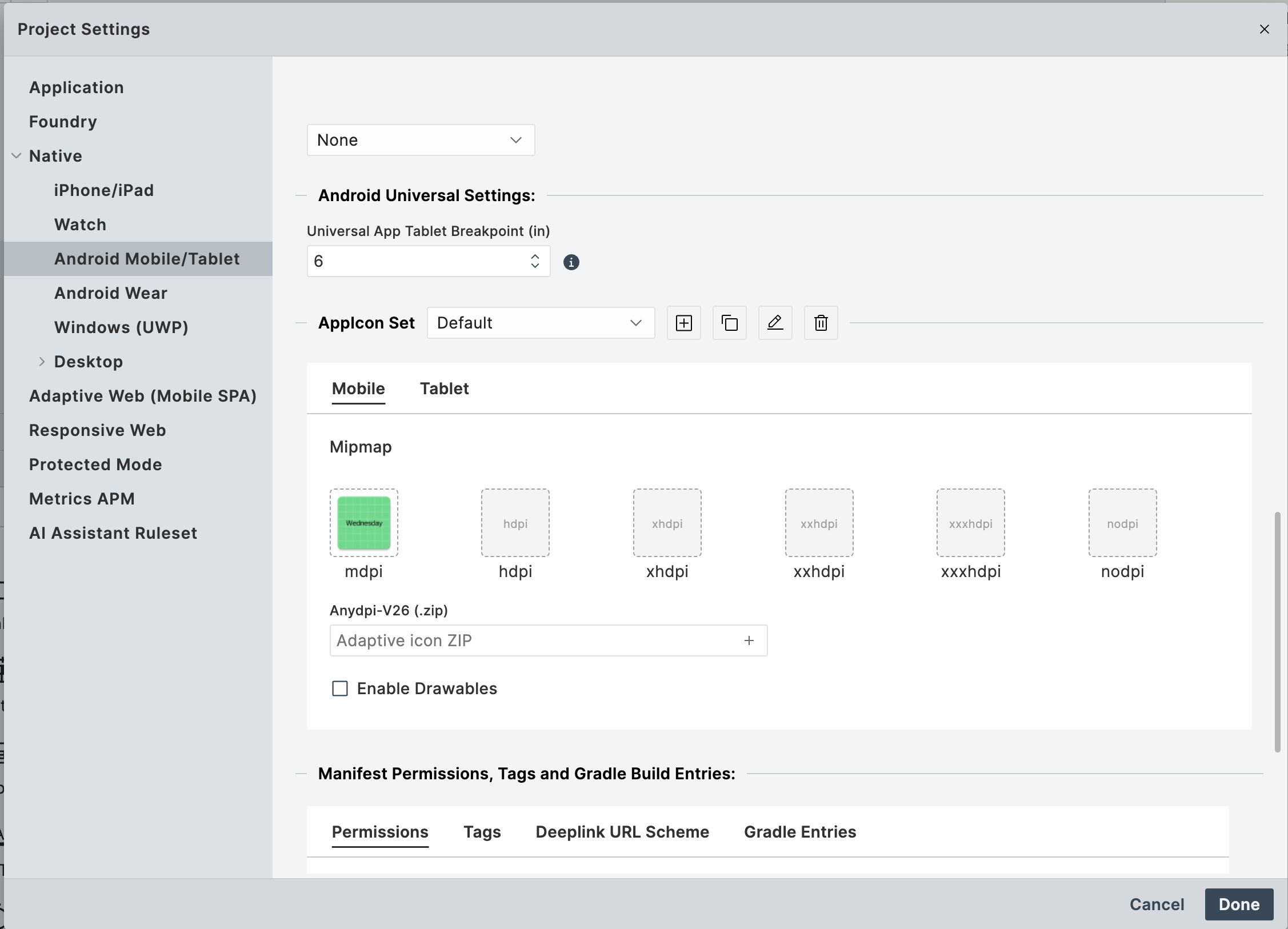Click the mdpi Wednesday icon thumbnail
The height and width of the screenshot is (929, 1288).
tap(363, 523)
